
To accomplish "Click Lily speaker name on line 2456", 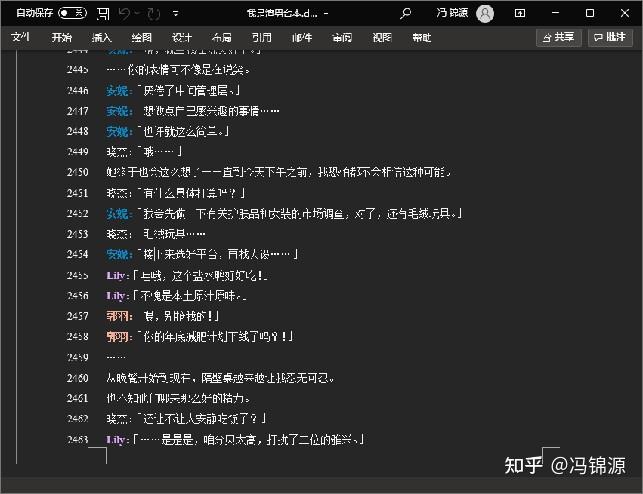I will (116, 296).
